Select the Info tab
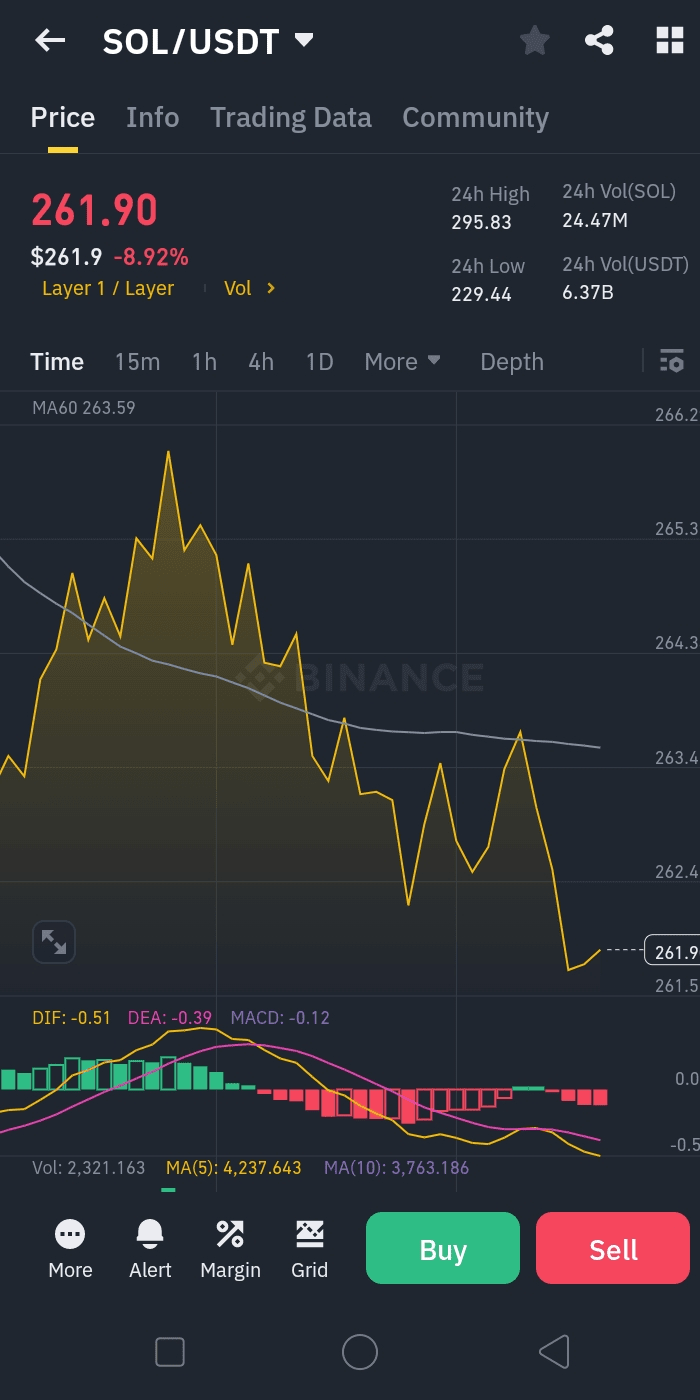 152,117
